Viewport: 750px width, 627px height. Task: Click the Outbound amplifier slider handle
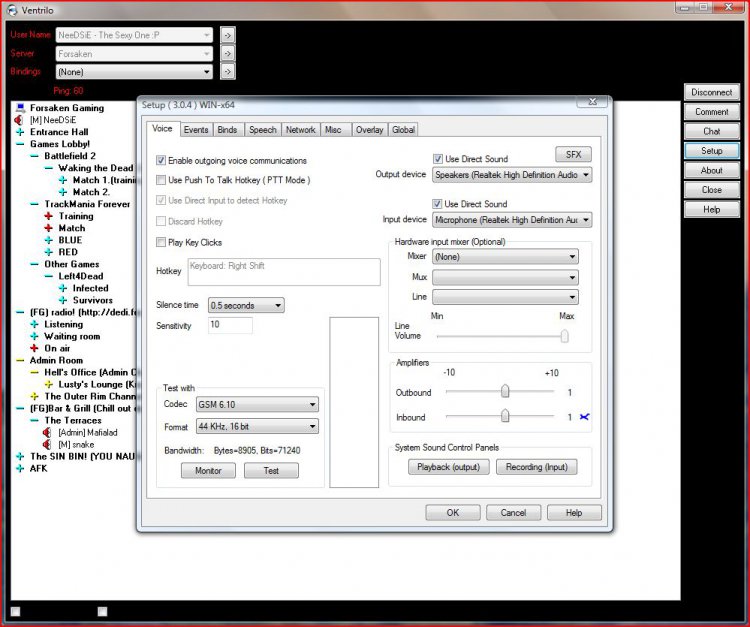click(x=505, y=391)
